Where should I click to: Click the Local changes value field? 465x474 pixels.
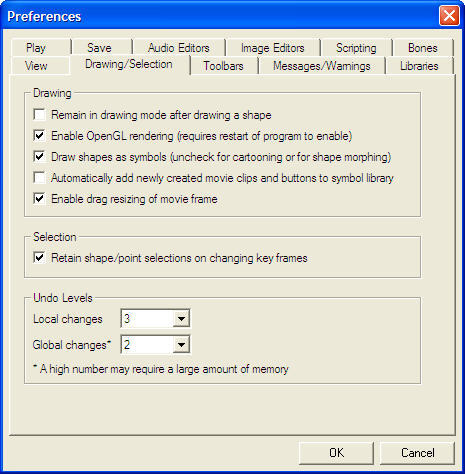tap(147, 319)
